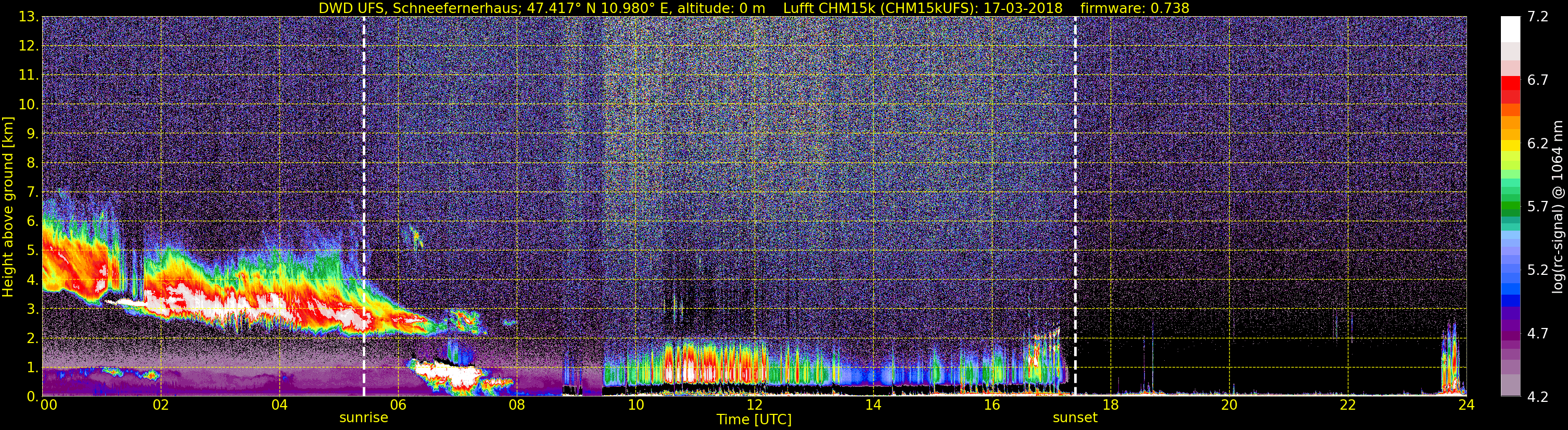Click the x-axis tick label '06'

pos(398,405)
